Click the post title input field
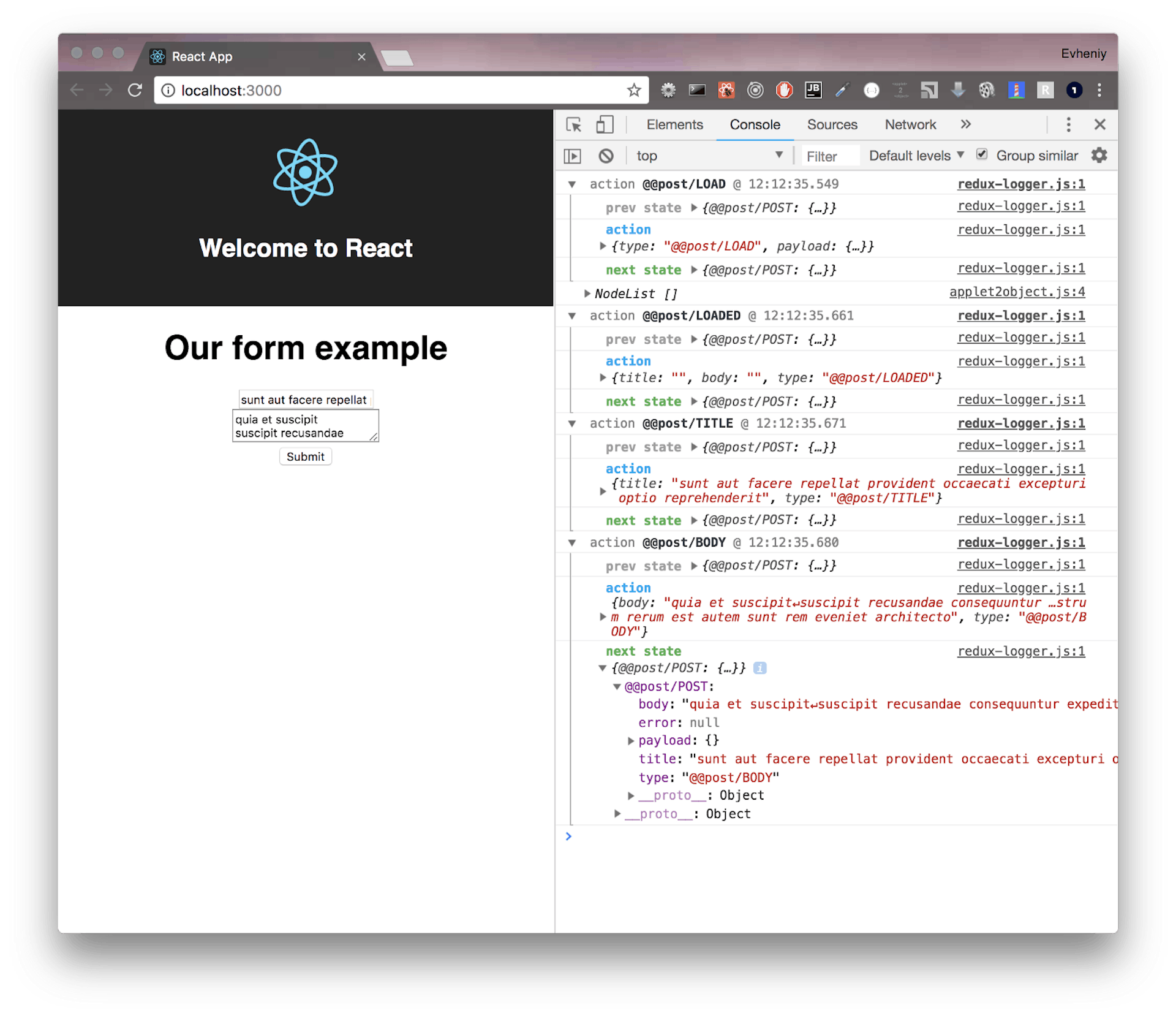 [305, 399]
